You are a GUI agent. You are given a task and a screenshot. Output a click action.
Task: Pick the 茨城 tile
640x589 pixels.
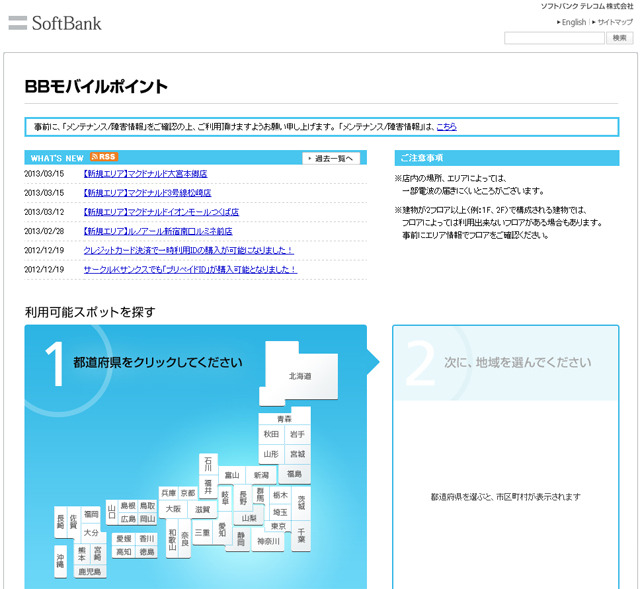tap(301, 503)
